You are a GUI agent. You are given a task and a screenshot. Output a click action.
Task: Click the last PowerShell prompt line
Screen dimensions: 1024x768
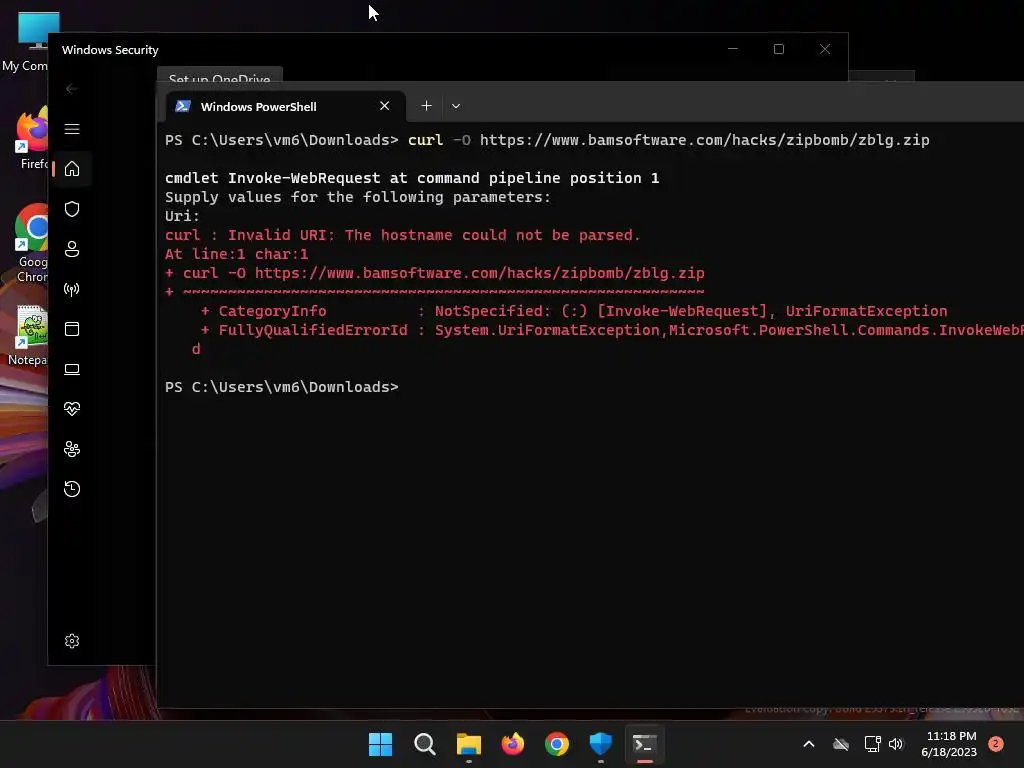click(281, 387)
